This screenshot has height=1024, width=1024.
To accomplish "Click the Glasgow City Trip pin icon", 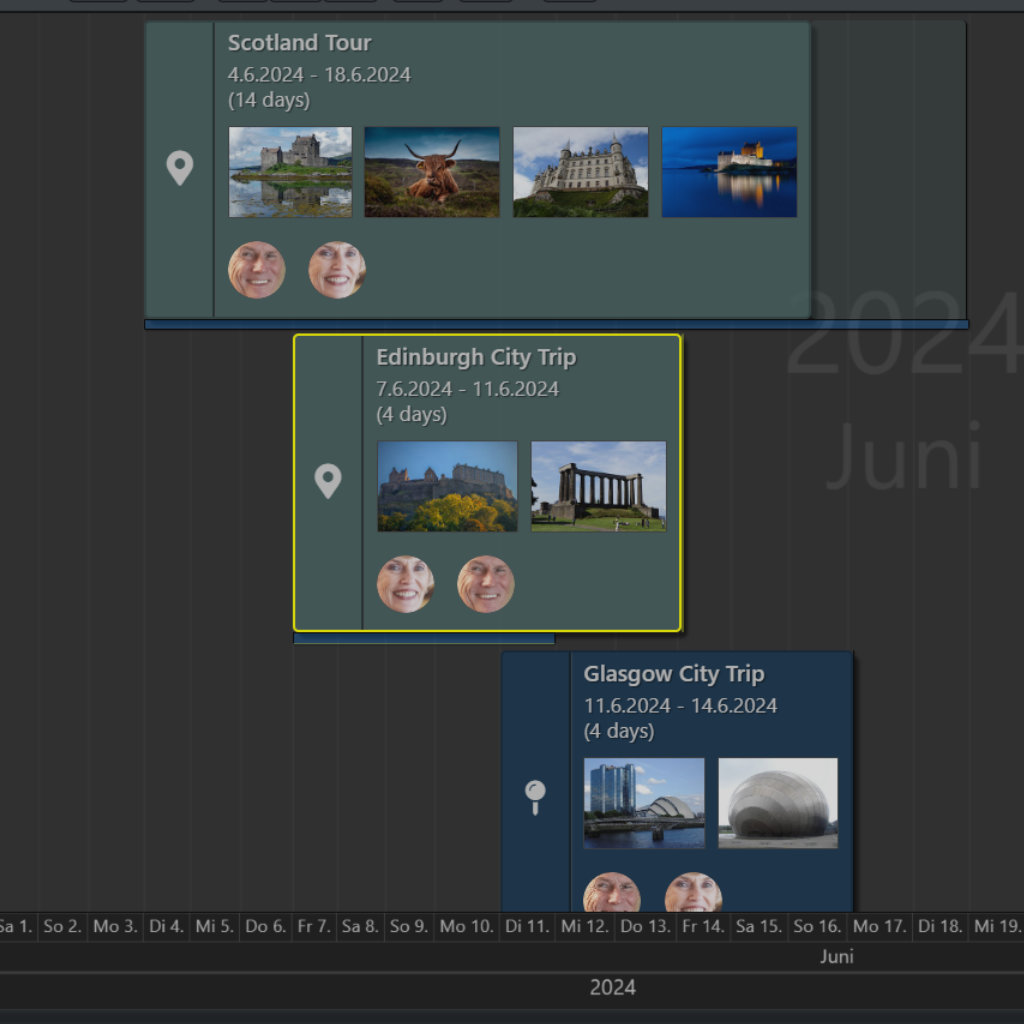I will point(536,796).
